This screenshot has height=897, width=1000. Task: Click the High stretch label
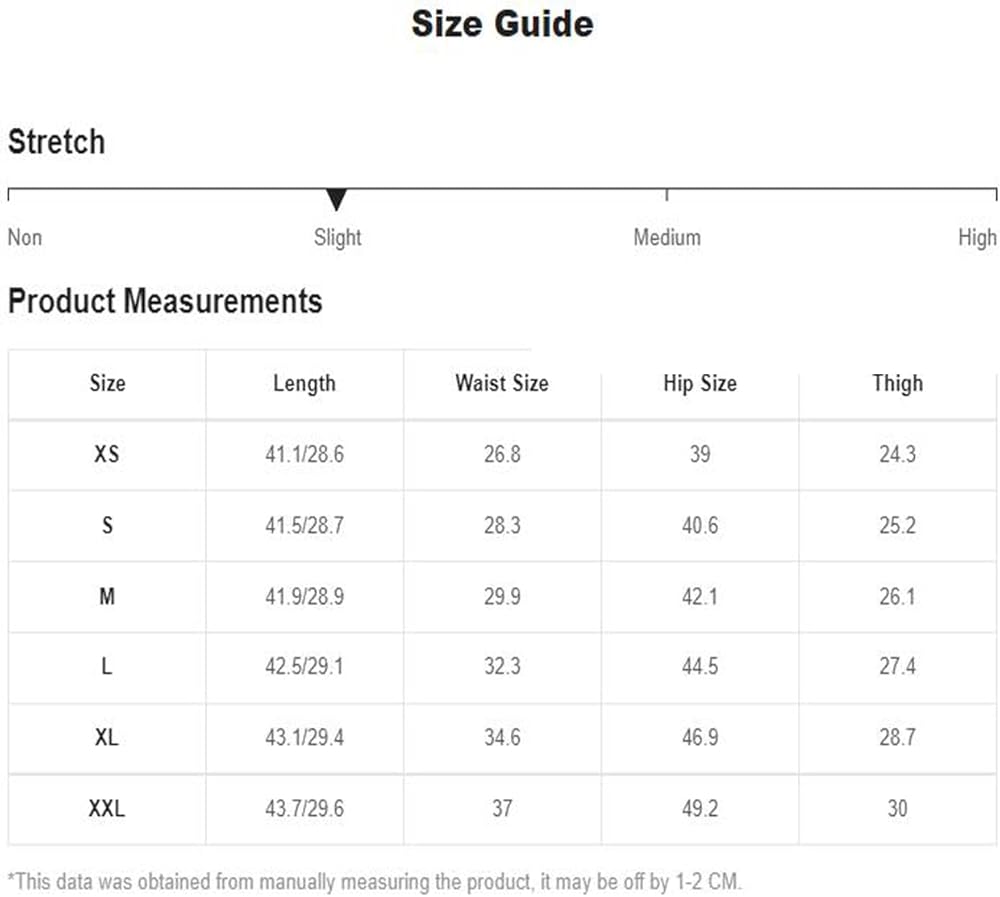tap(977, 238)
